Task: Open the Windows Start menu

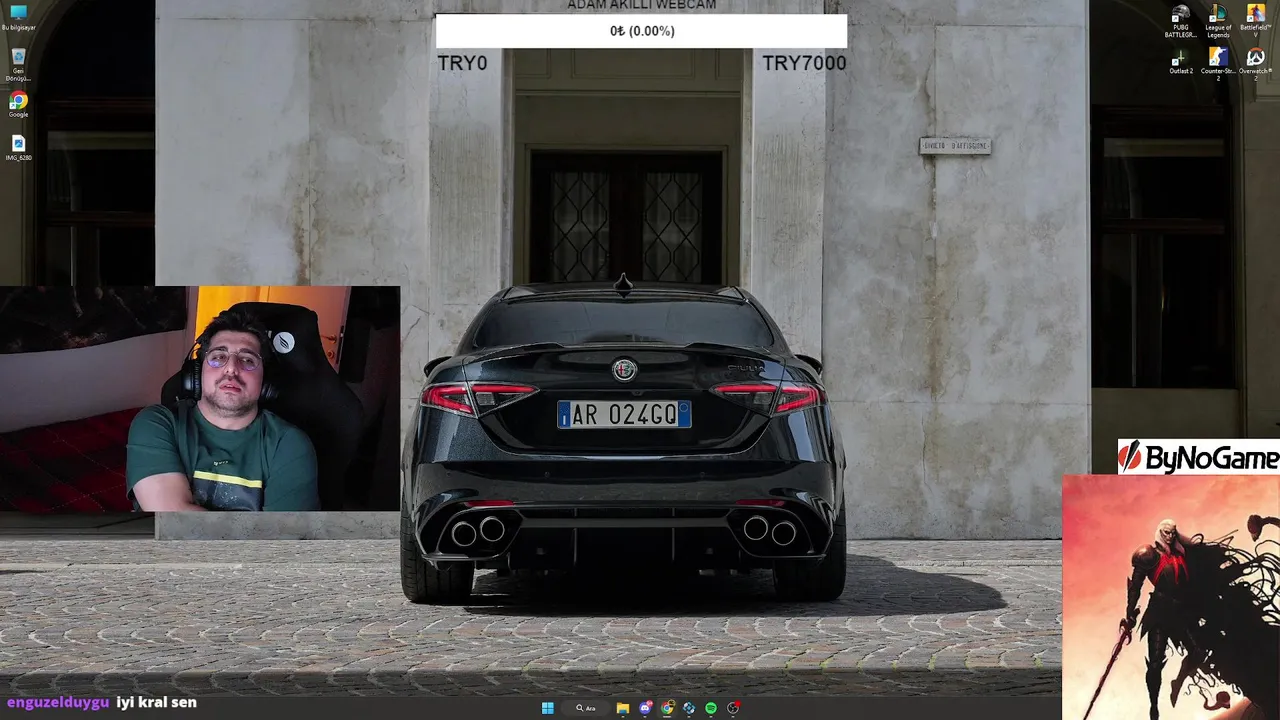Action: (x=547, y=708)
